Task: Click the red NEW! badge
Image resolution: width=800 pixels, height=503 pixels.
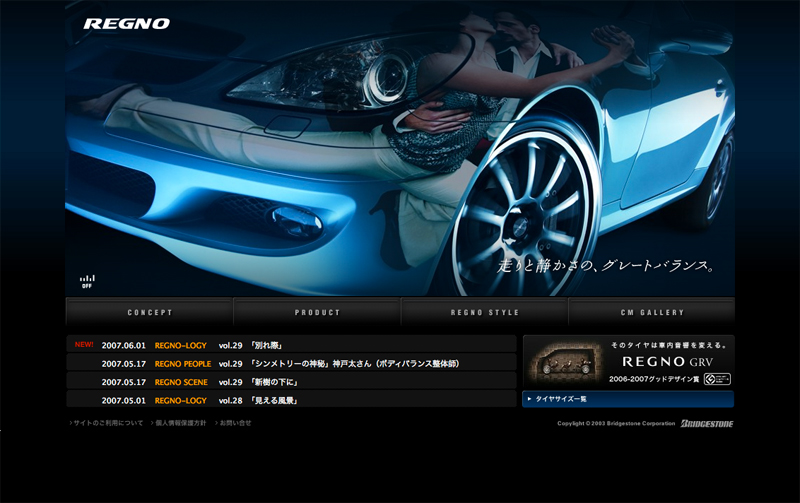Action: [84, 344]
